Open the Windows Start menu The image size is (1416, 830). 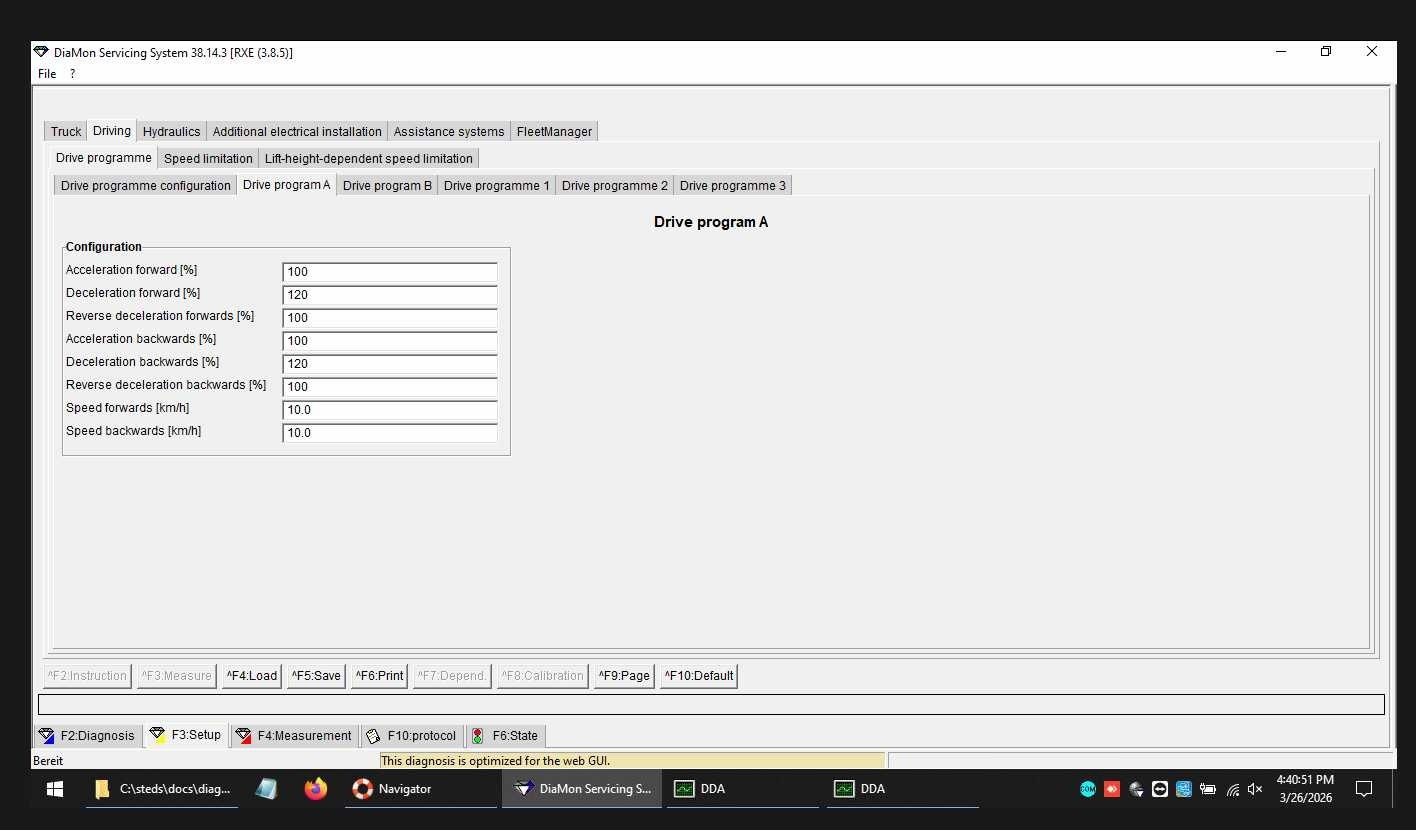tap(54, 789)
